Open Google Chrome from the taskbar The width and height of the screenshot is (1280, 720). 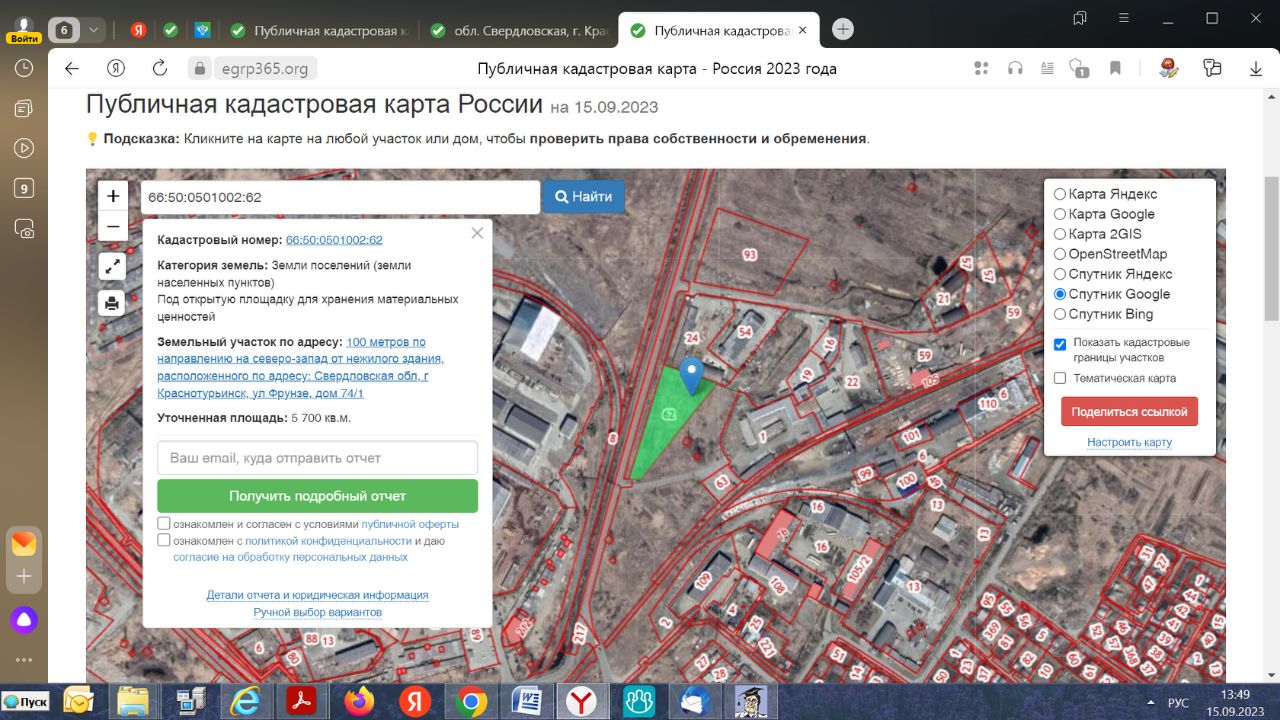pyautogui.click(x=471, y=701)
